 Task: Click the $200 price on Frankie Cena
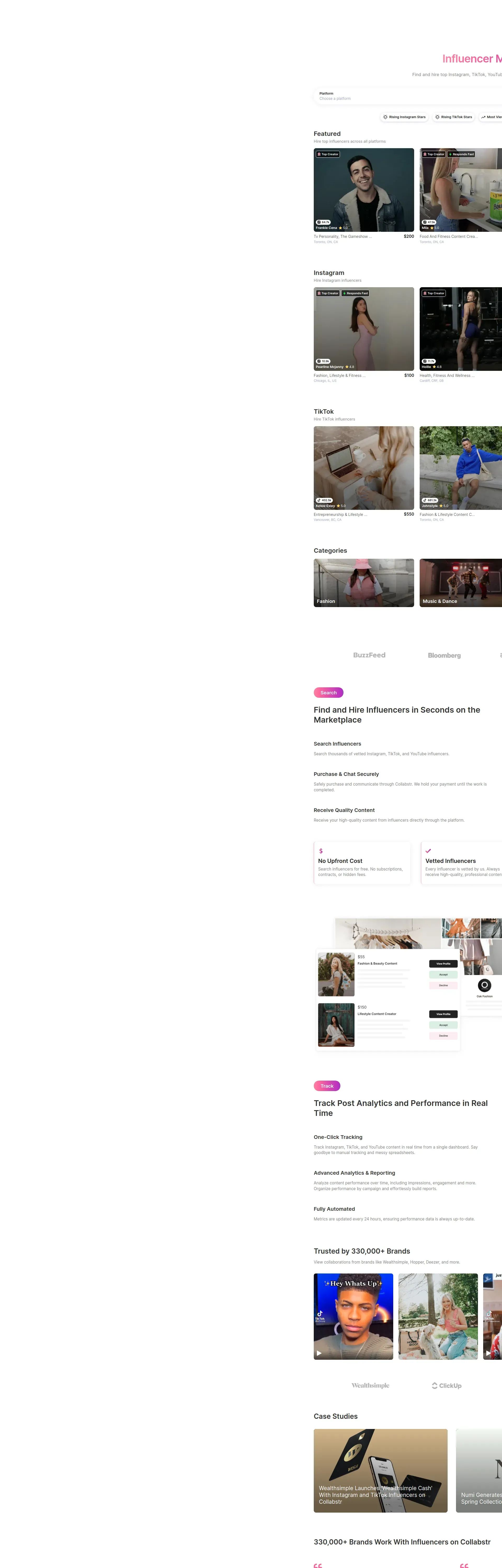coord(409,237)
